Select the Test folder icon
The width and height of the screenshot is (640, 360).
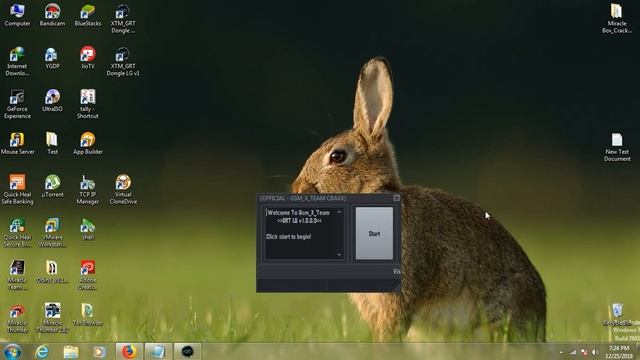(x=52, y=143)
